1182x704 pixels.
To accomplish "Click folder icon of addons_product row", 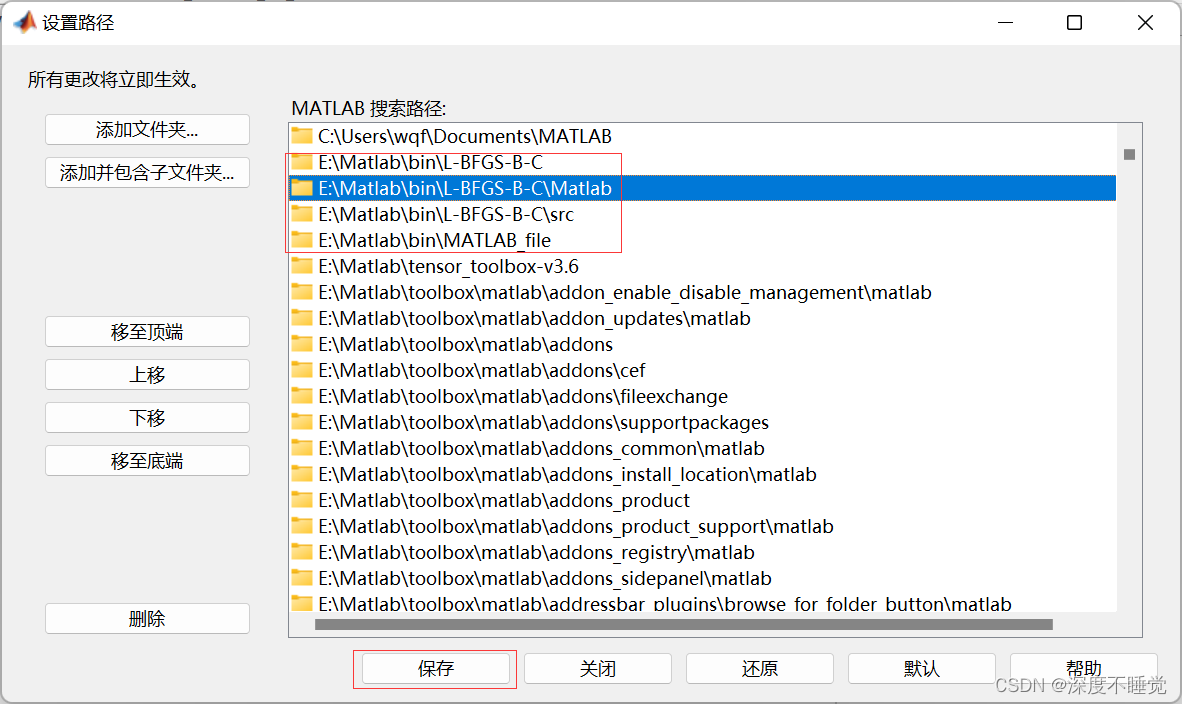I will [x=302, y=500].
